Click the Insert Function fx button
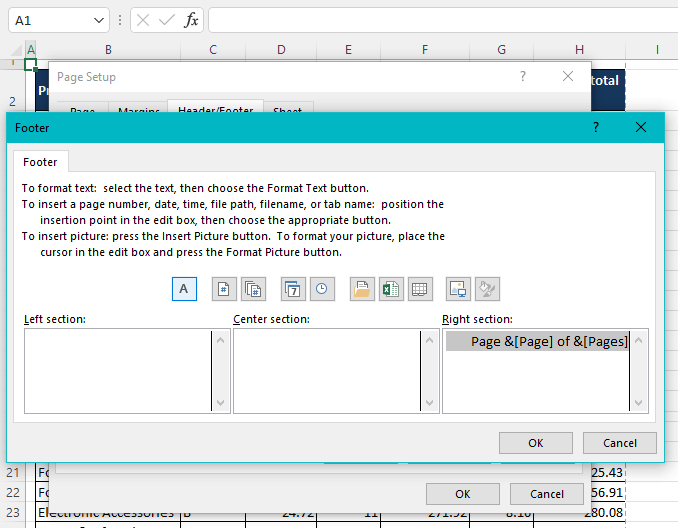 [x=191, y=20]
